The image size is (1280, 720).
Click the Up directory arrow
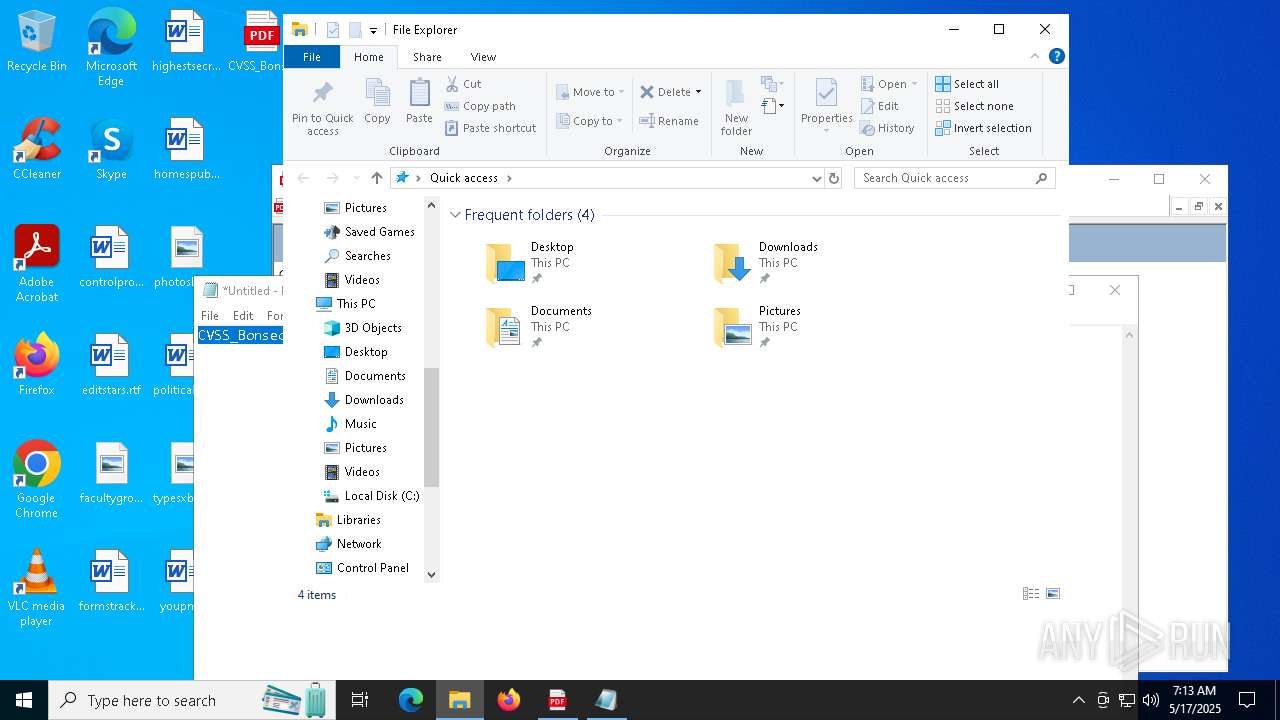click(x=376, y=178)
